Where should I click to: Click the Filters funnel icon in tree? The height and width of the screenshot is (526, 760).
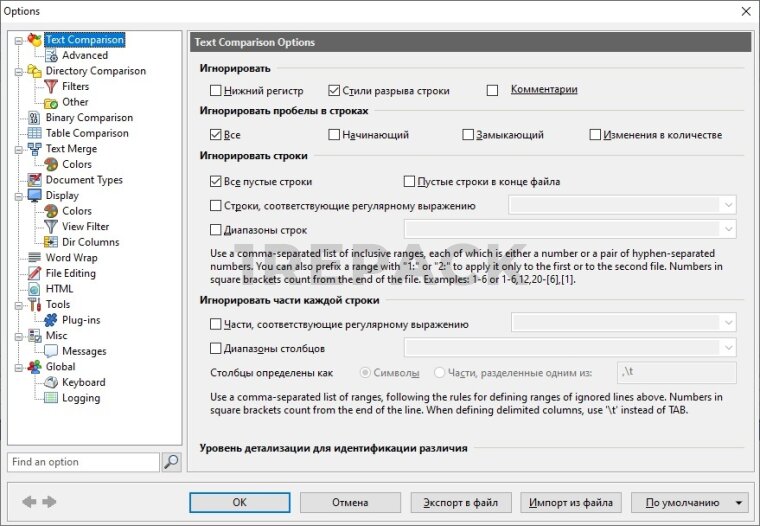(x=50, y=87)
